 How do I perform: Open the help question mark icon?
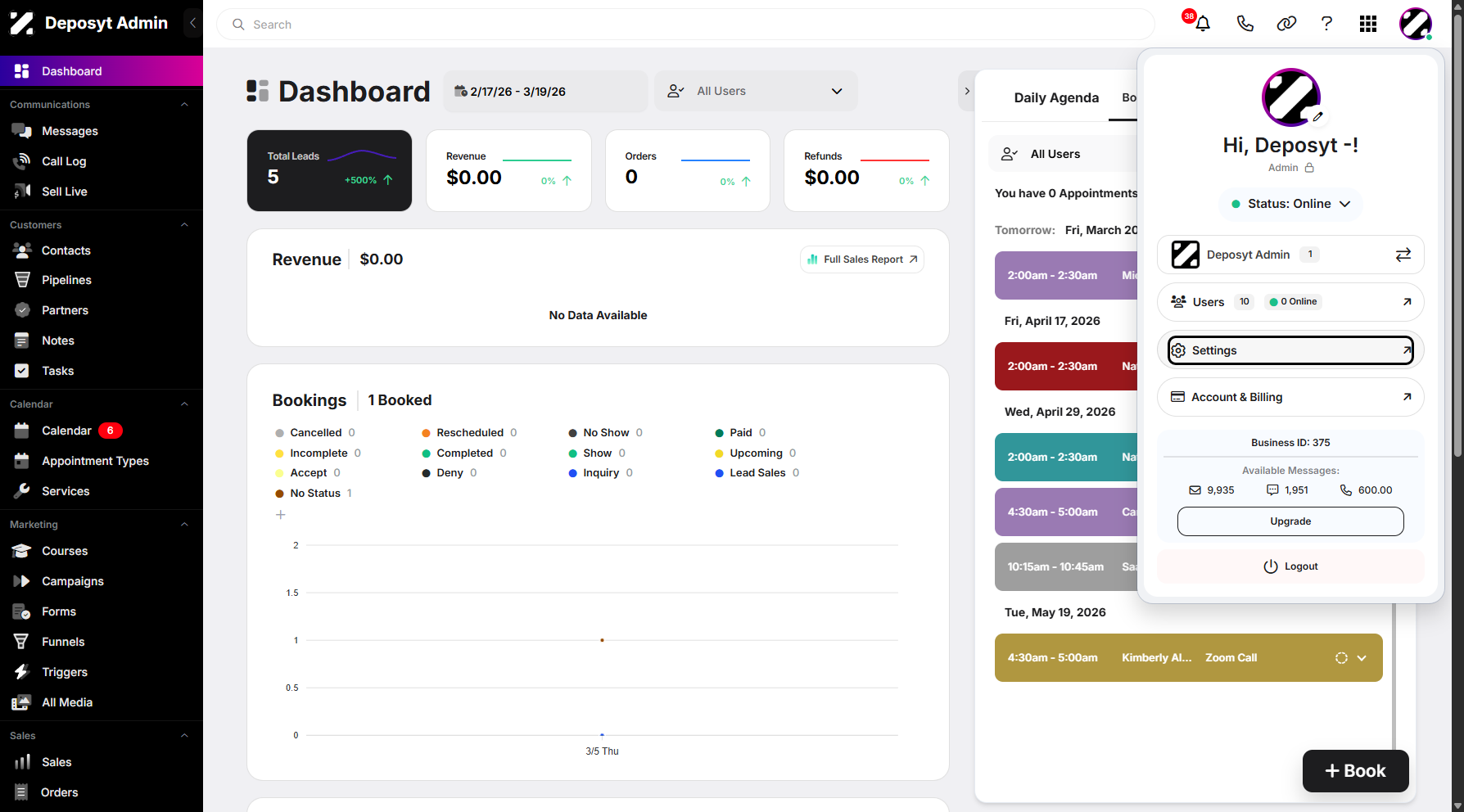point(1326,24)
